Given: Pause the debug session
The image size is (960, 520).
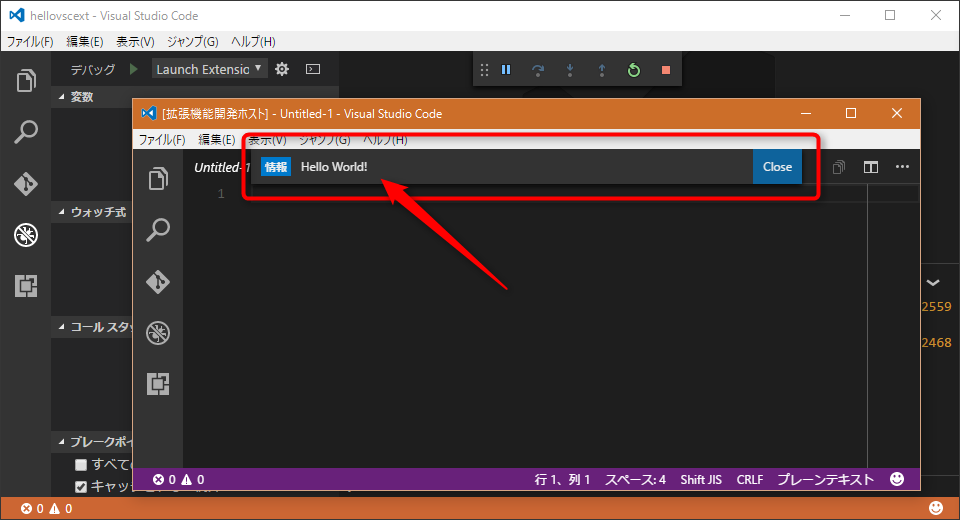Looking at the screenshot, I should pyautogui.click(x=506, y=70).
